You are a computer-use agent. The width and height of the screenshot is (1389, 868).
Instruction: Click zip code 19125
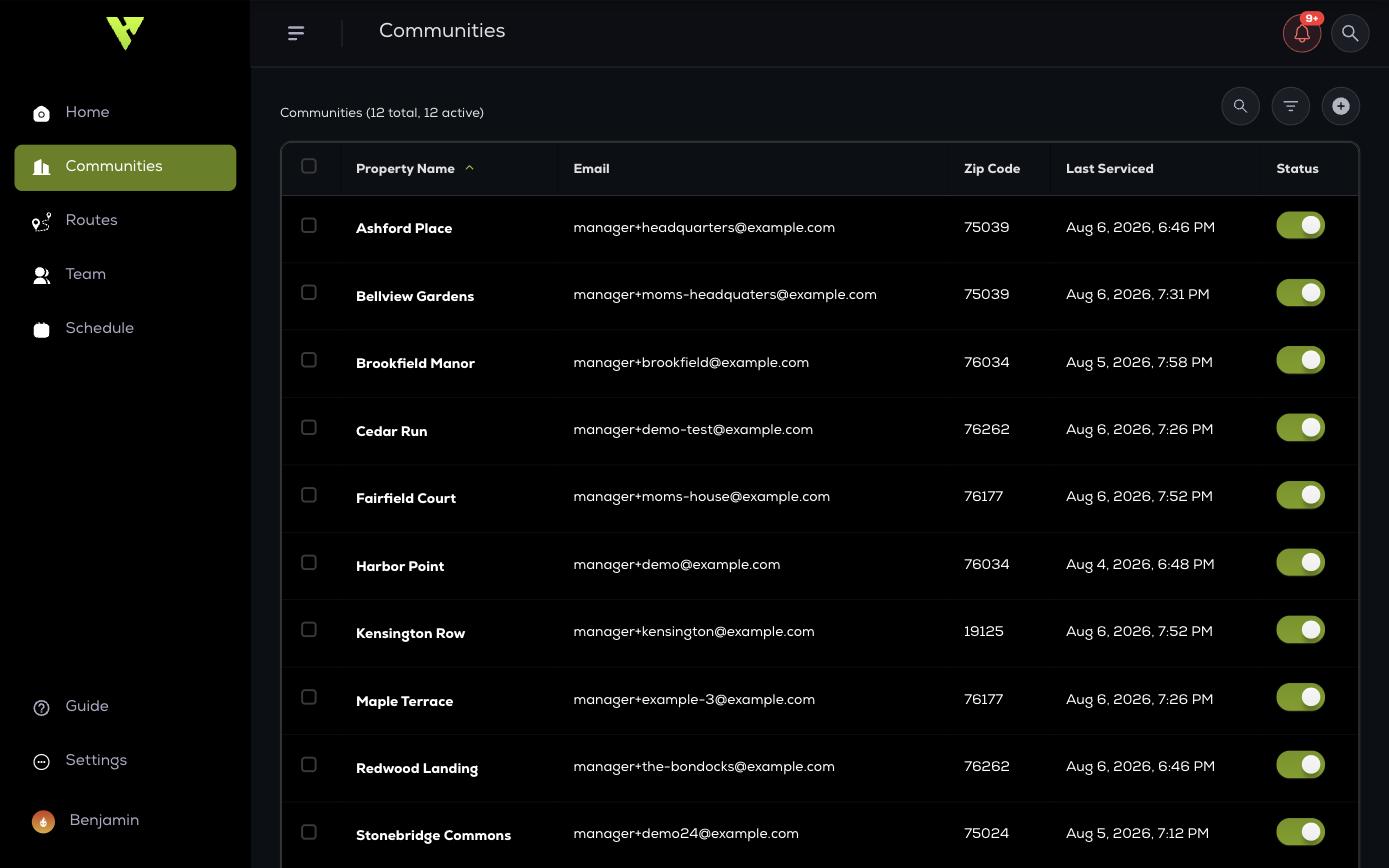coord(984,632)
